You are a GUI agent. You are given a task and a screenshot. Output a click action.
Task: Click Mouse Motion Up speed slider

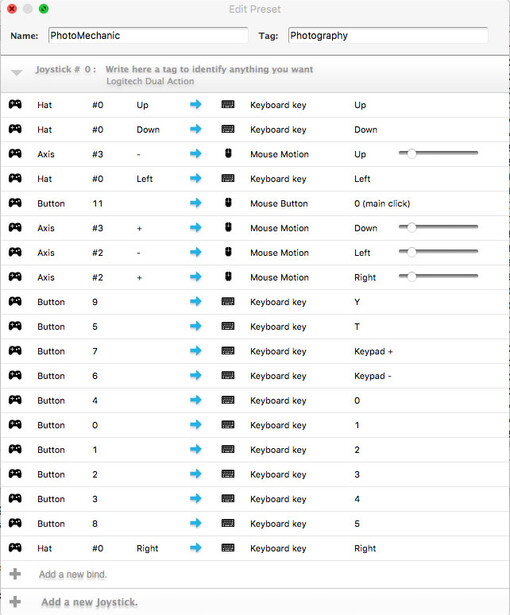click(x=438, y=153)
